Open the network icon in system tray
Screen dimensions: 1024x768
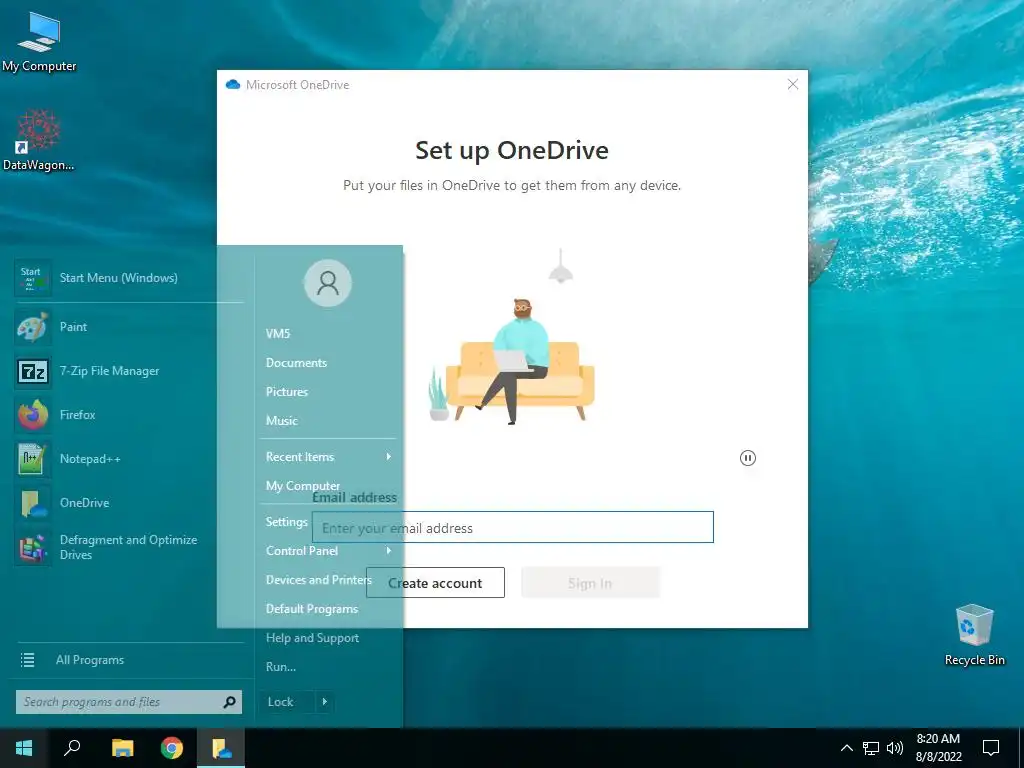[x=871, y=748]
